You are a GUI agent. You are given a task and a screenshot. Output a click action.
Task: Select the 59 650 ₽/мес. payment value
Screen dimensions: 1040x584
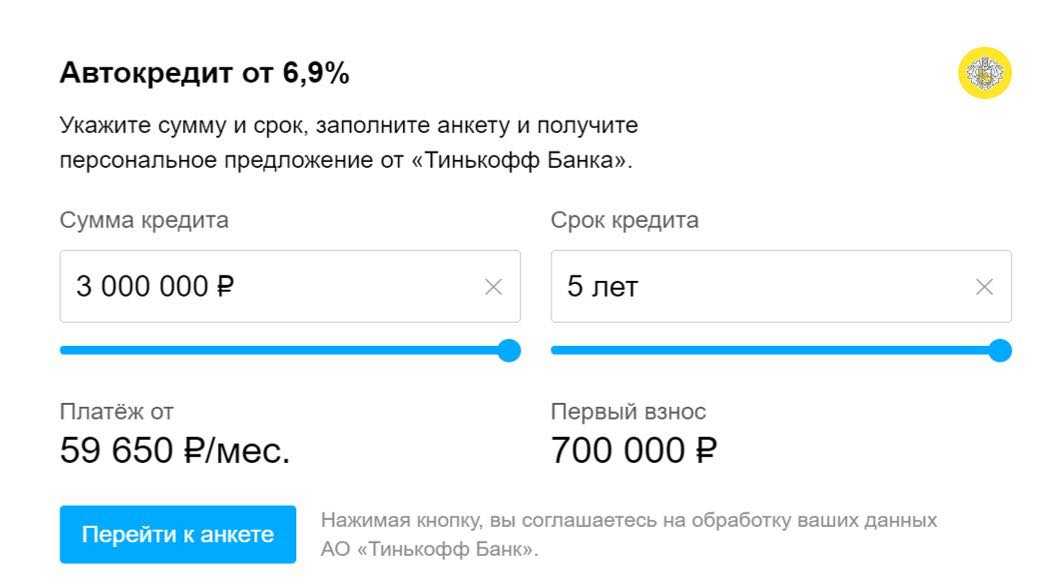pyautogui.click(x=175, y=451)
